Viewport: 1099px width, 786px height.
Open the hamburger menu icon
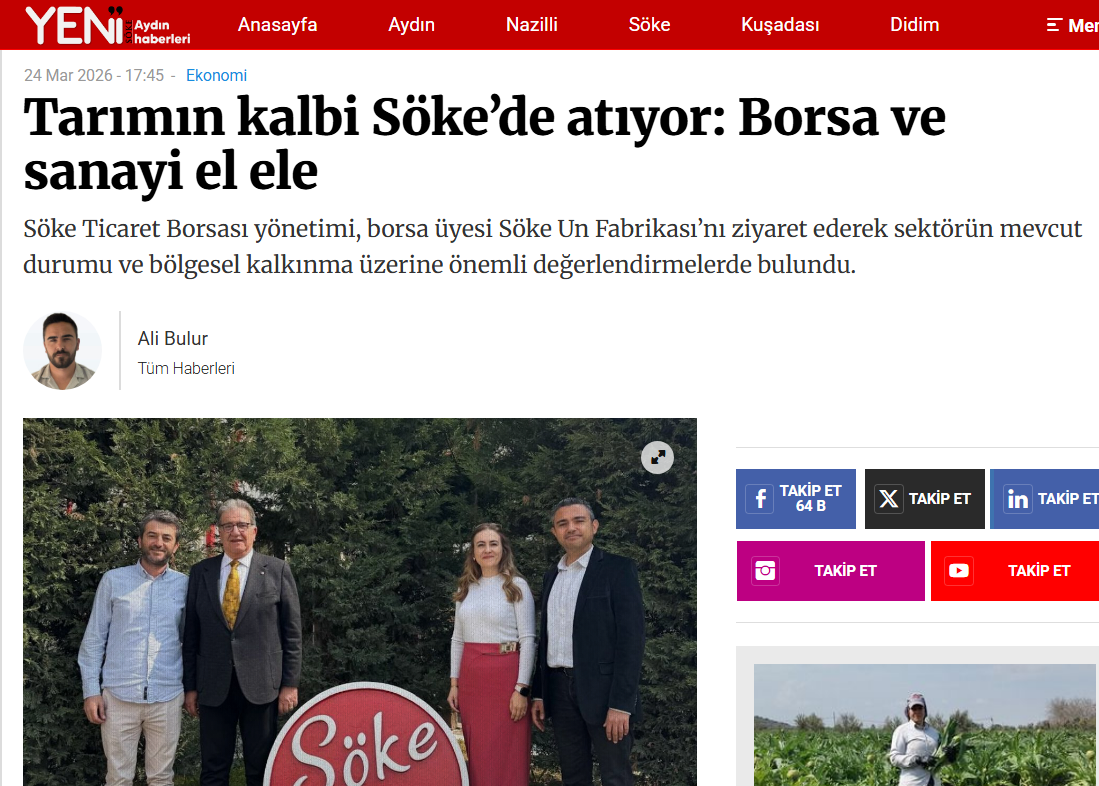coord(1054,25)
